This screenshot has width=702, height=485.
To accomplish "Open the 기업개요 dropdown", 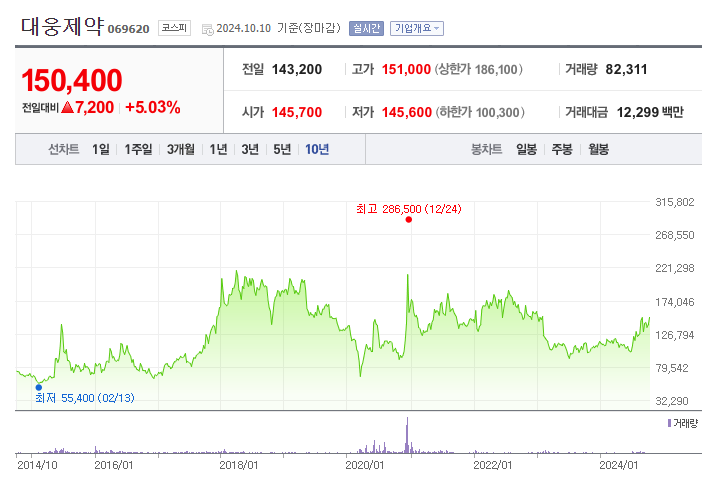I will (x=417, y=28).
